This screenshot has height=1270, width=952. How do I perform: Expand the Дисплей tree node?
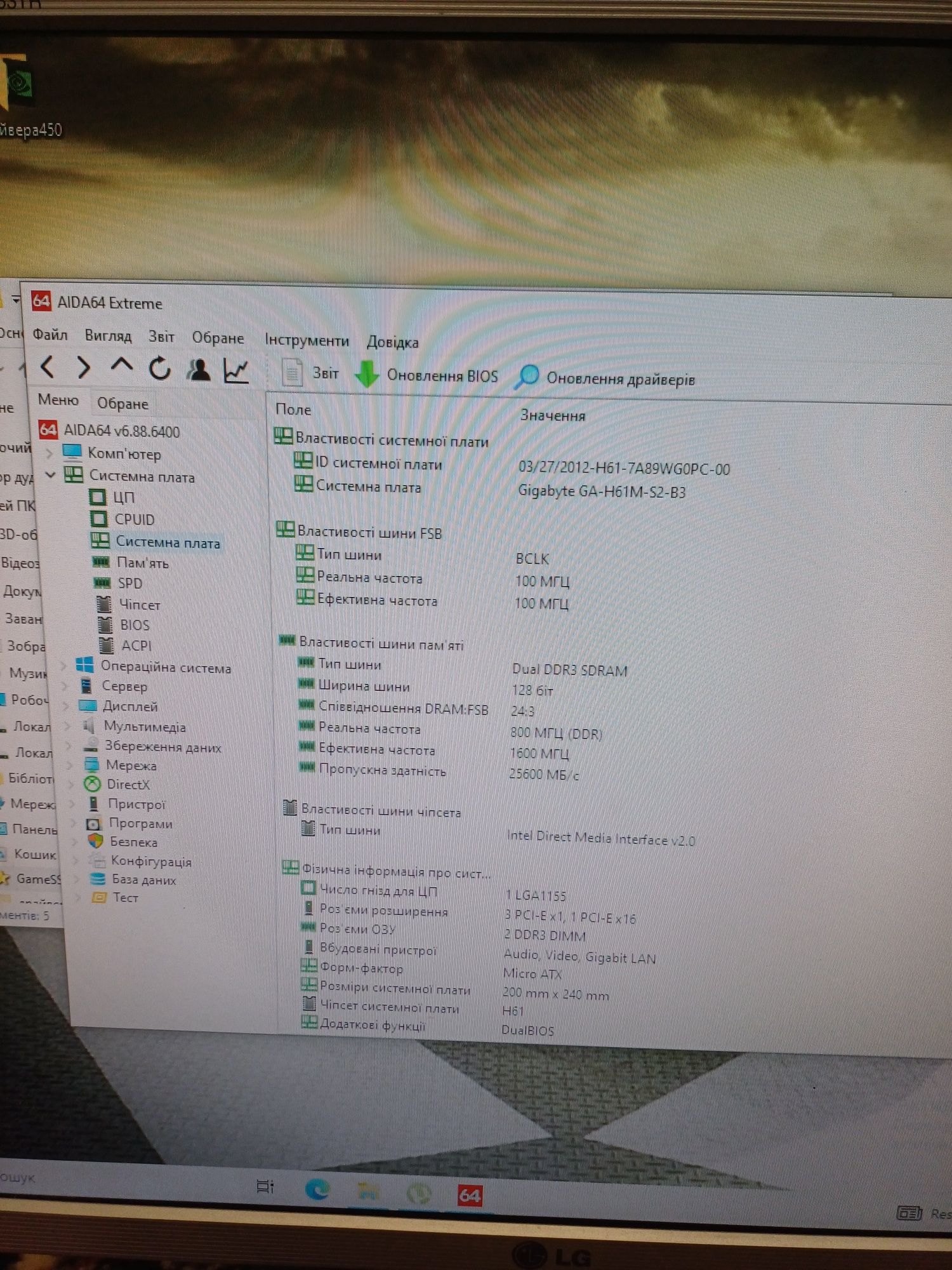[x=65, y=706]
